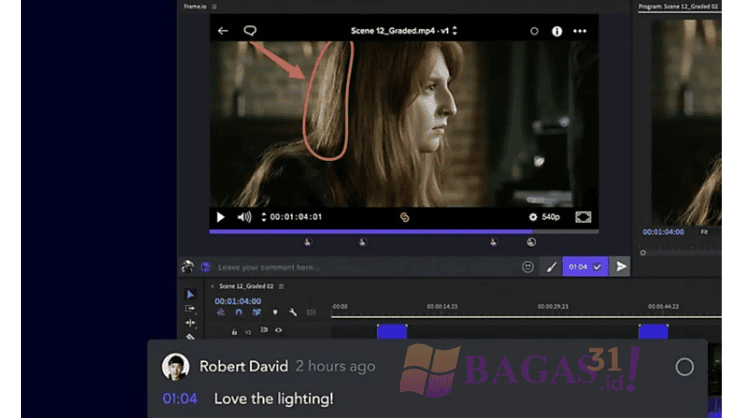Click the back arrow in Frame.io panel
This screenshot has height=418, width=743.
click(223, 31)
